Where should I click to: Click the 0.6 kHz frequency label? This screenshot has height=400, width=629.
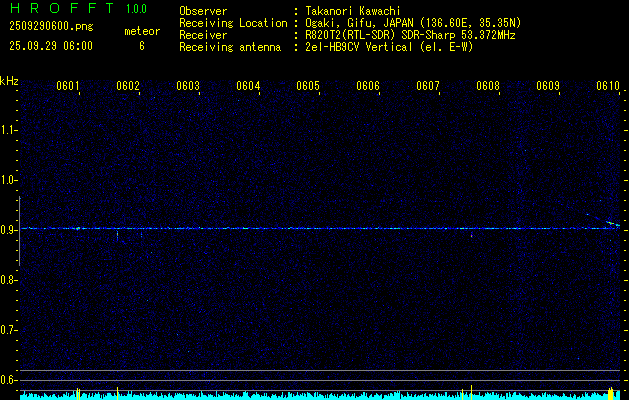8,380
